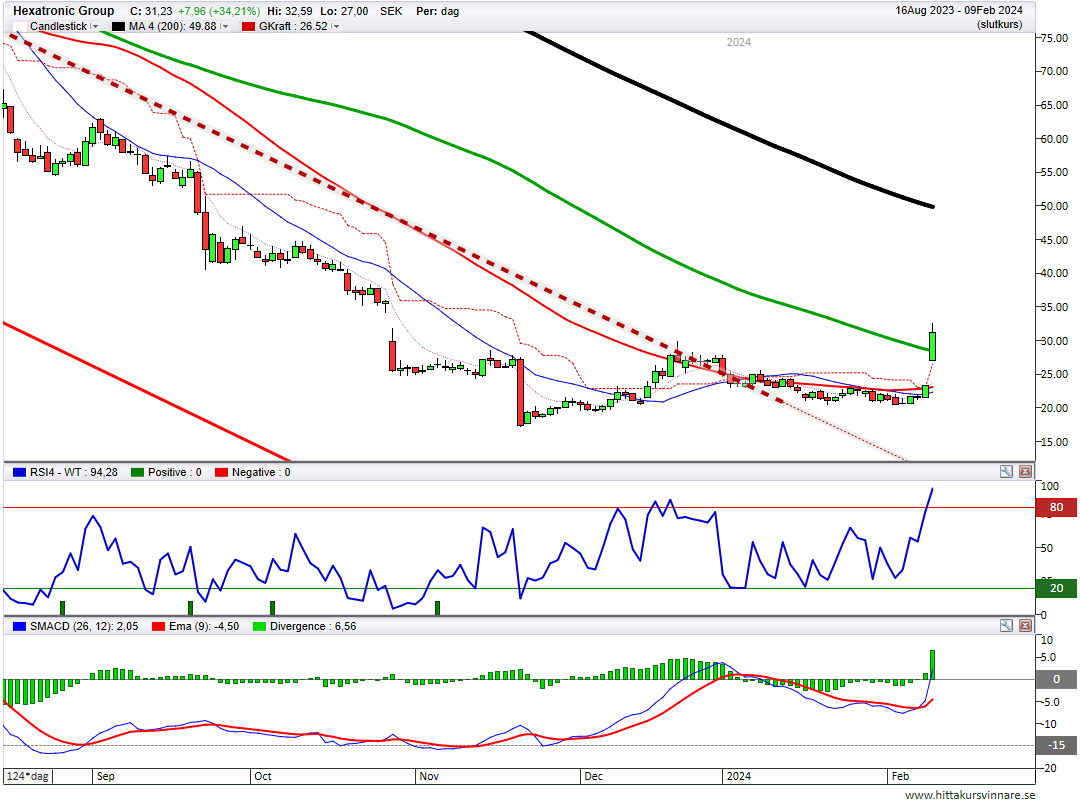This screenshot has height=800, width=1080.
Task: Select the Sep marker on the timeline
Action: tap(105, 776)
